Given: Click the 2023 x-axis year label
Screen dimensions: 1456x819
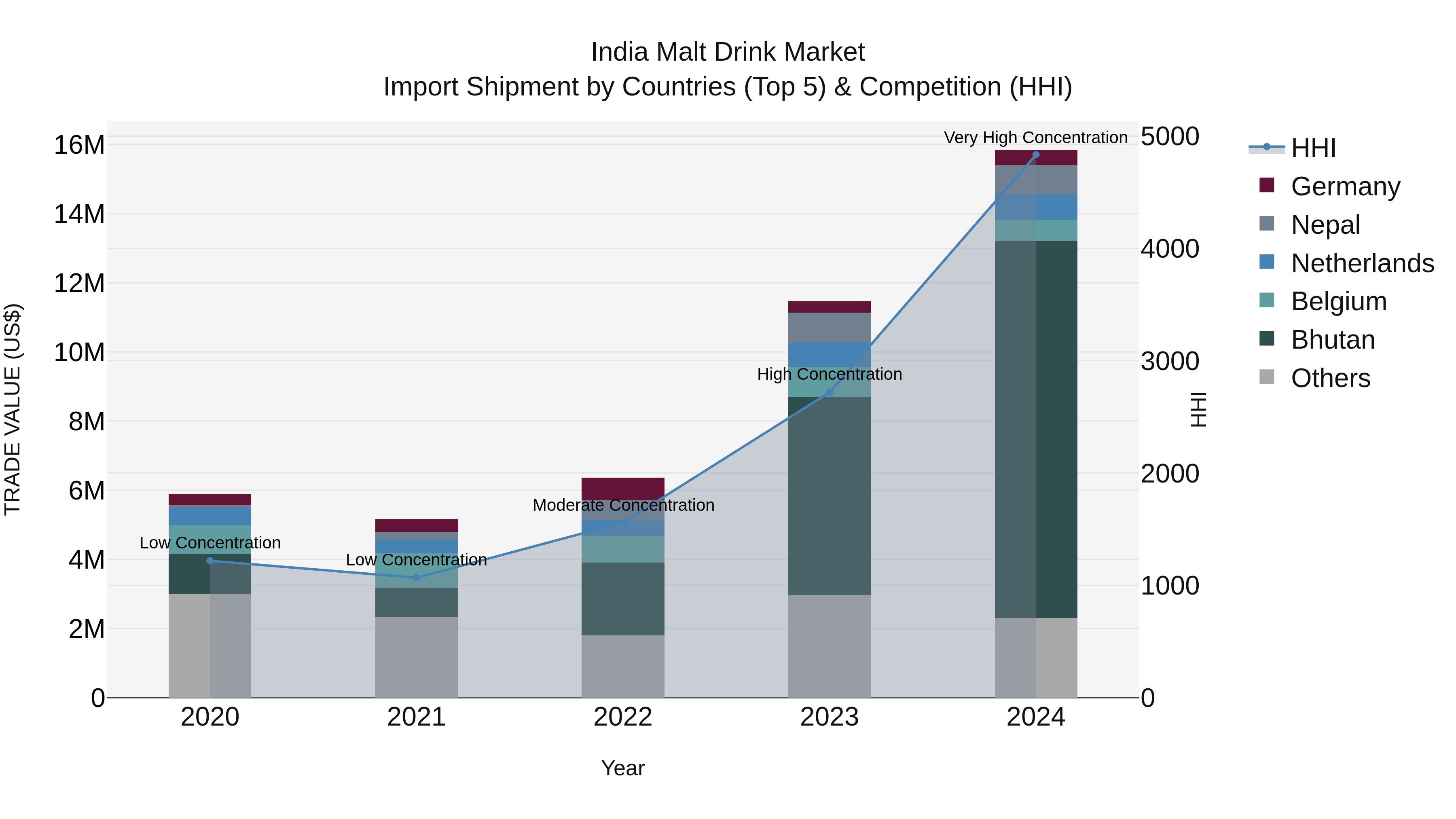Looking at the screenshot, I should [829, 717].
